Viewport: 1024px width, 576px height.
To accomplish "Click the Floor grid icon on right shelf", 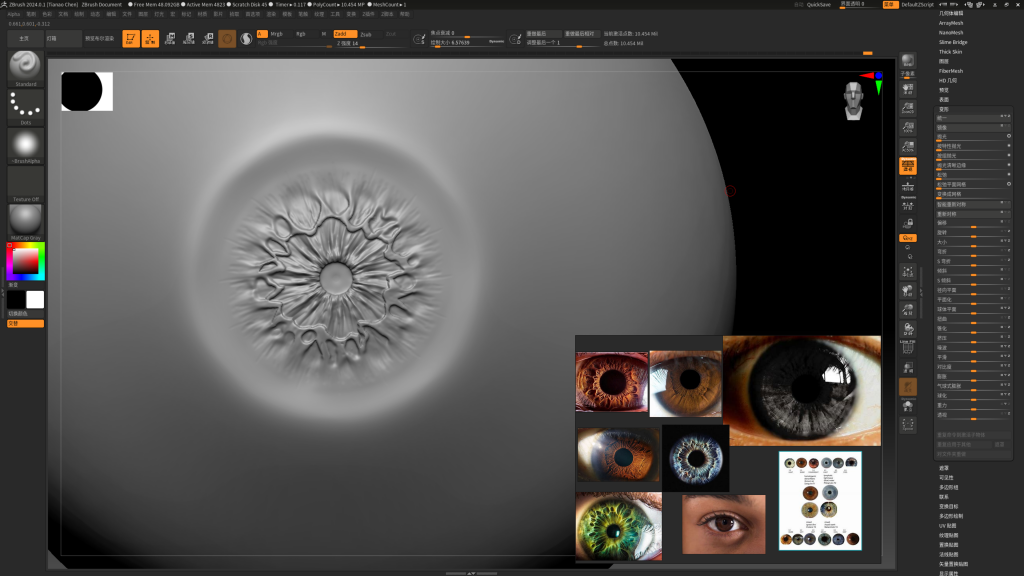I will pyautogui.click(x=908, y=187).
